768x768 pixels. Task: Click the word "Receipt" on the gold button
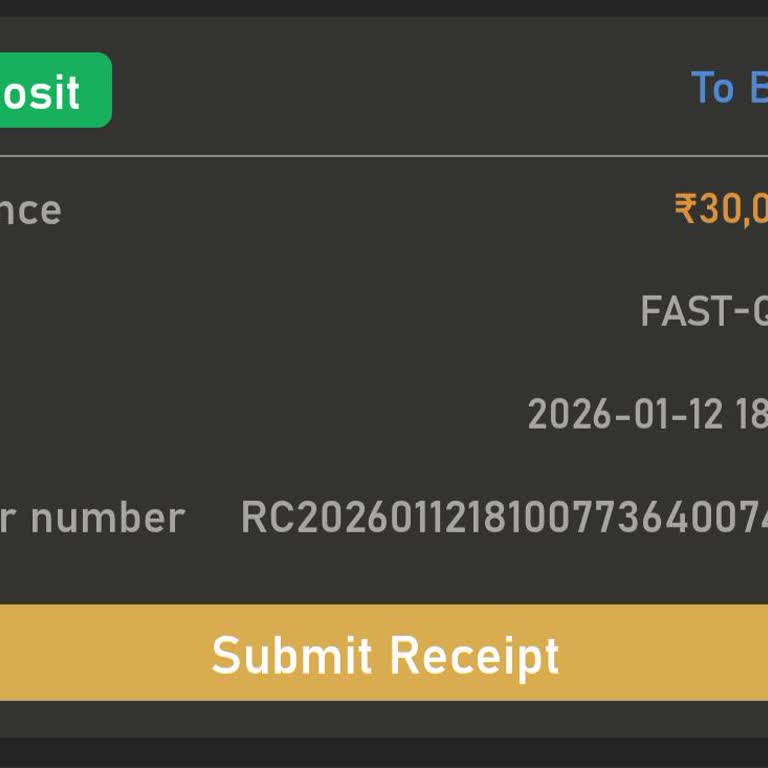pos(473,655)
